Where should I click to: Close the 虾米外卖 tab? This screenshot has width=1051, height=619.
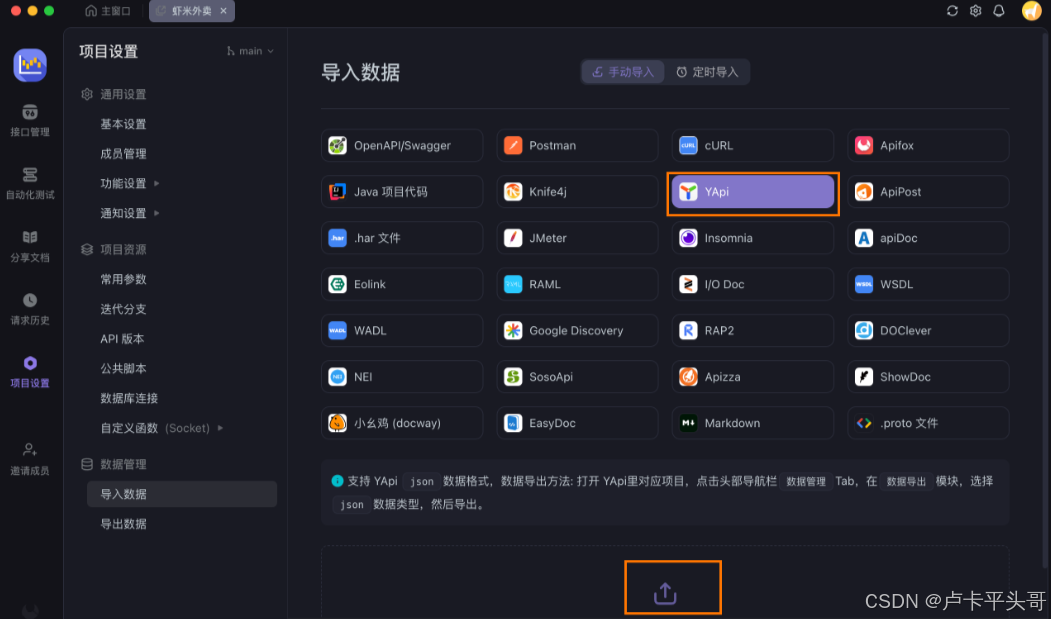coord(223,11)
